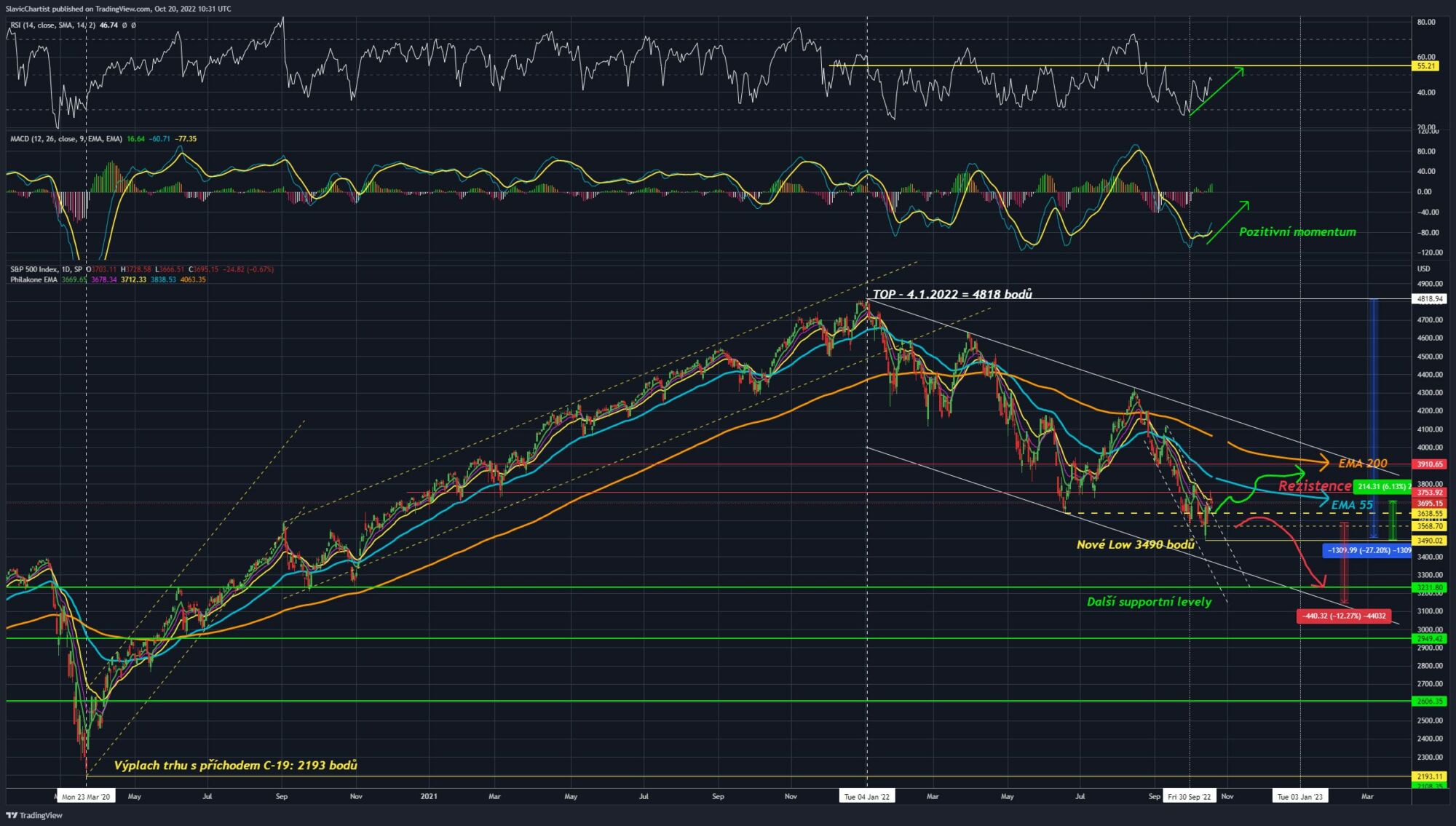The image size is (1456, 826).
Task: Click the Tue 03 Jan '23 date marker
Action: coord(1299,797)
